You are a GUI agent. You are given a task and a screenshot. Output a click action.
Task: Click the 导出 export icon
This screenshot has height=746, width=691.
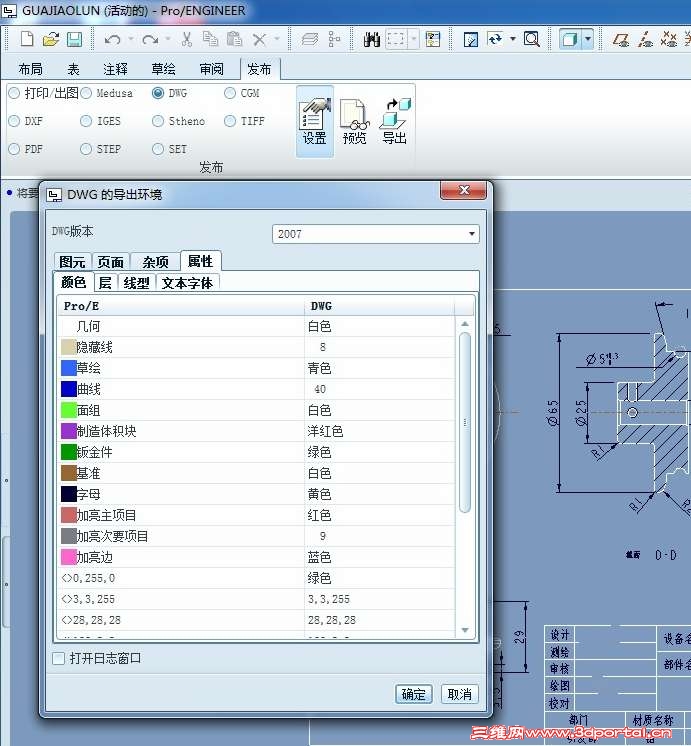pyautogui.click(x=395, y=121)
